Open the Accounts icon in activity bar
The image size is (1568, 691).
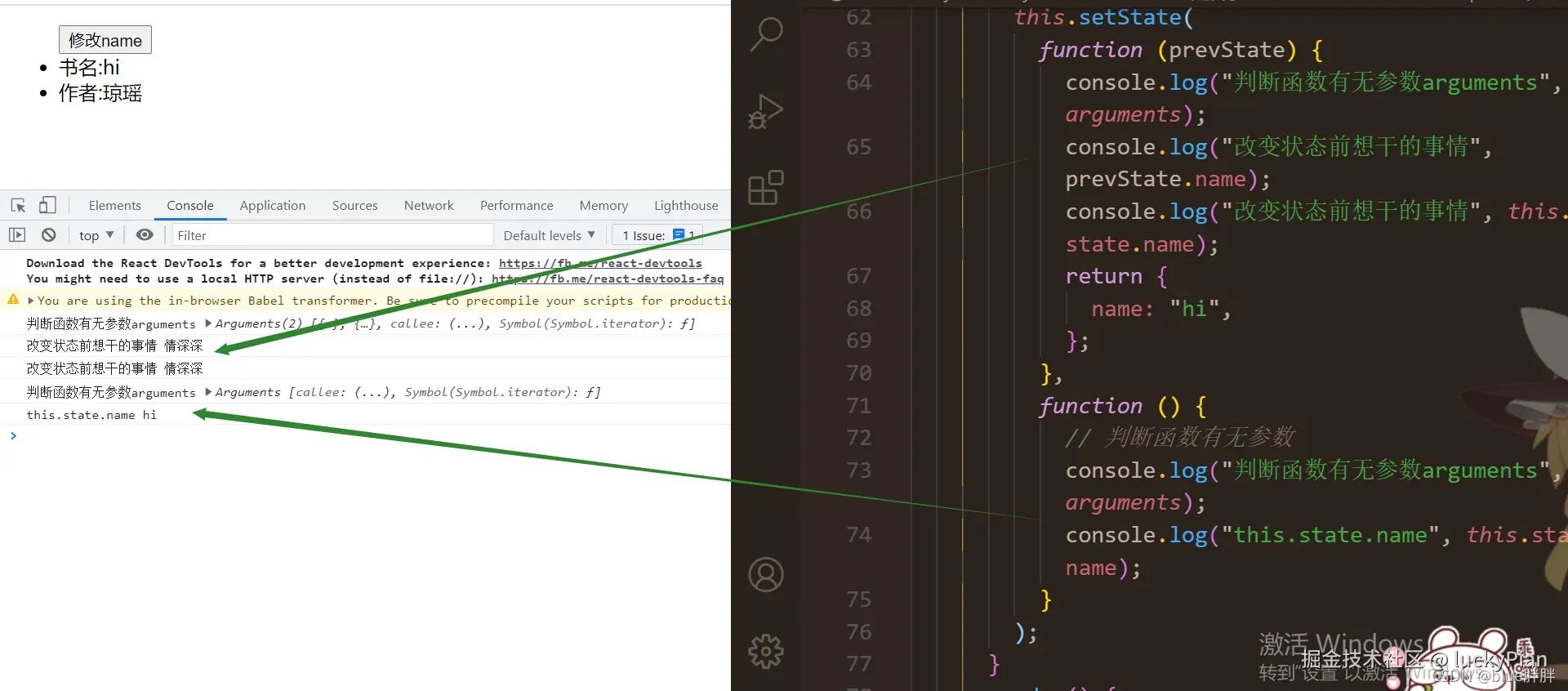tap(766, 575)
